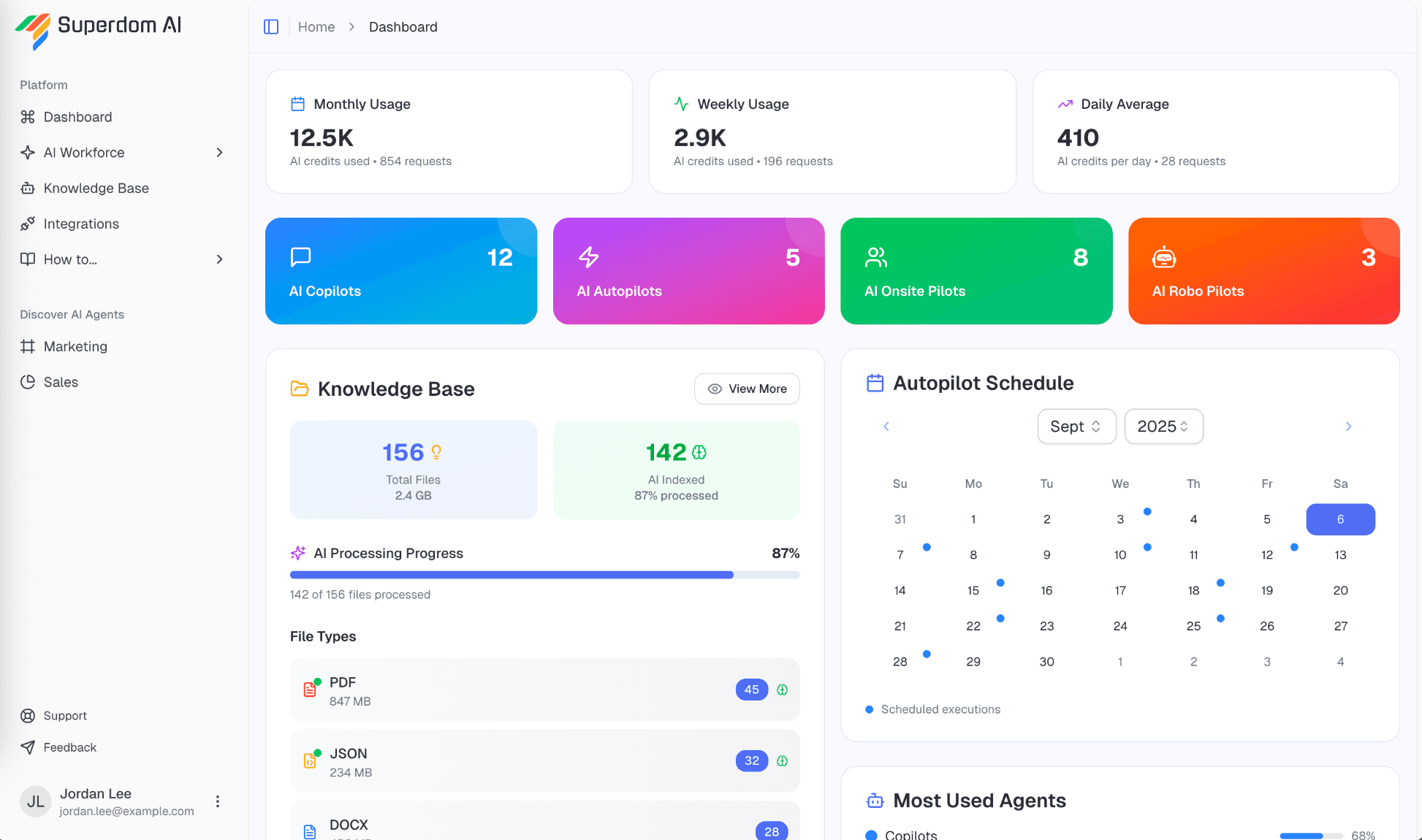Open the Feedback link
This screenshot has width=1422, height=840.
tap(69, 747)
